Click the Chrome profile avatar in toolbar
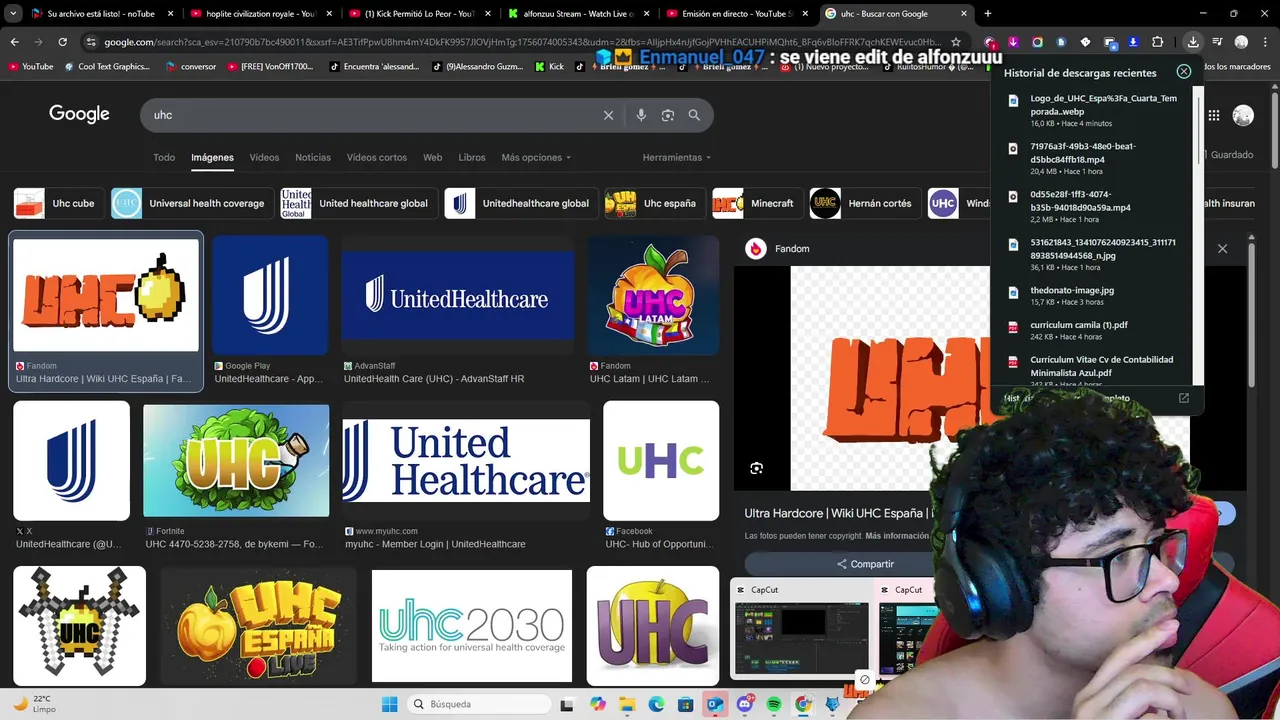Screen dimensions: 1280x720 click(1241, 42)
